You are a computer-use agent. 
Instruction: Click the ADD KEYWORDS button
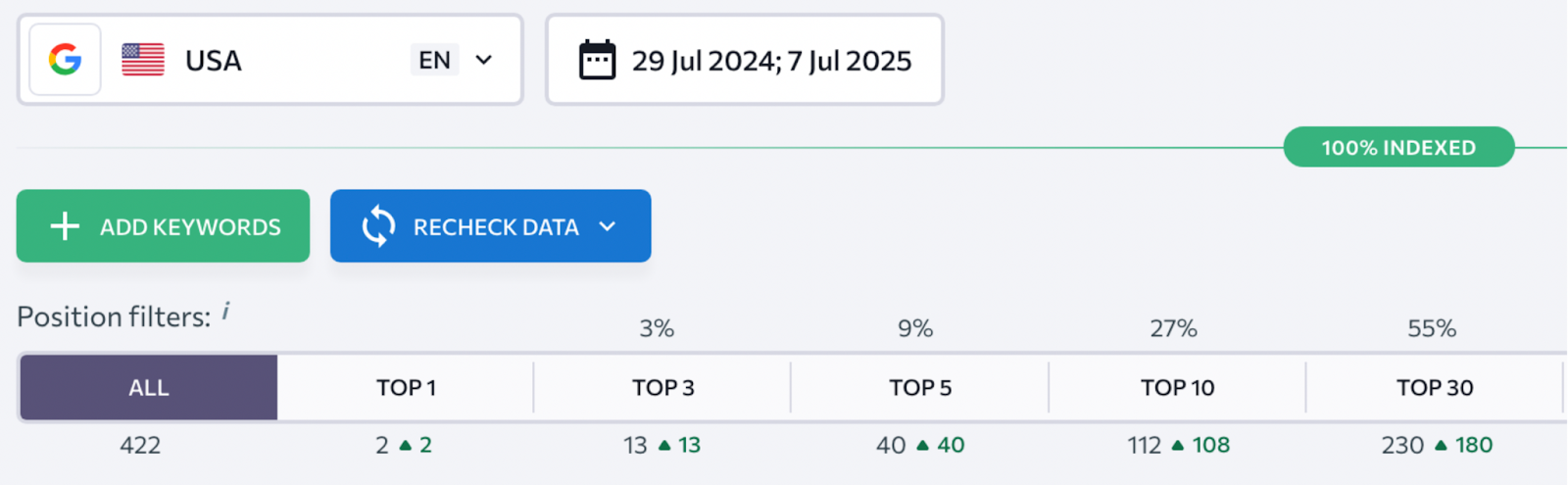tap(163, 226)
